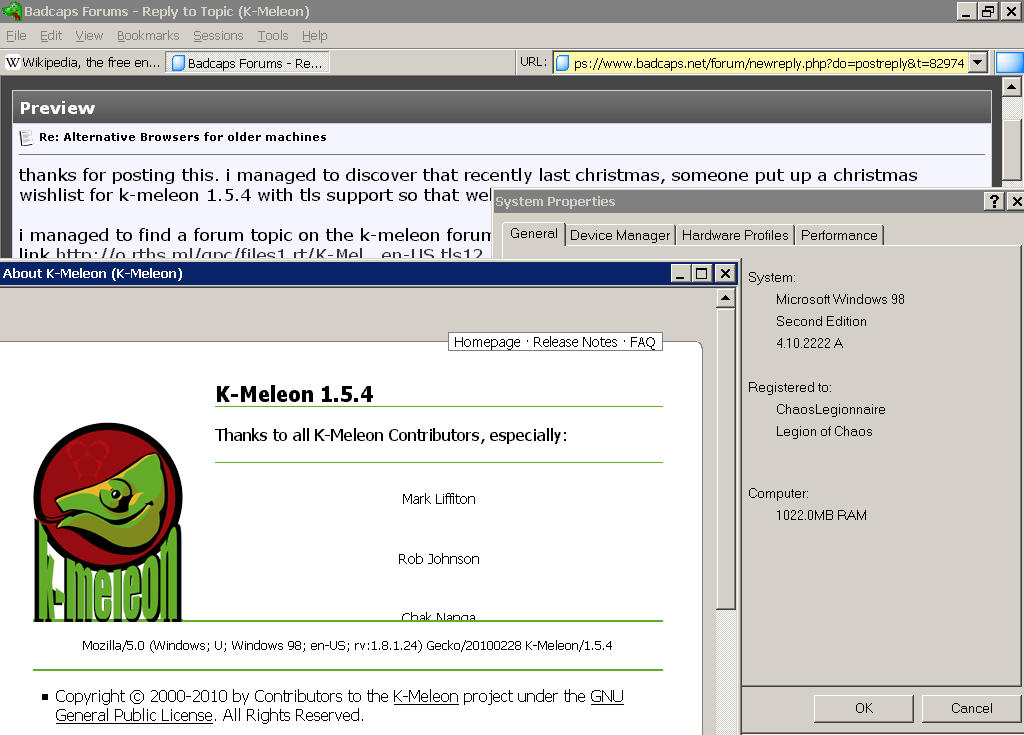Viewport: 1024px width, 735px height.
Task: Click the post icon beside Re: Alternative Browsers
Action: click(x=26, y=137)
